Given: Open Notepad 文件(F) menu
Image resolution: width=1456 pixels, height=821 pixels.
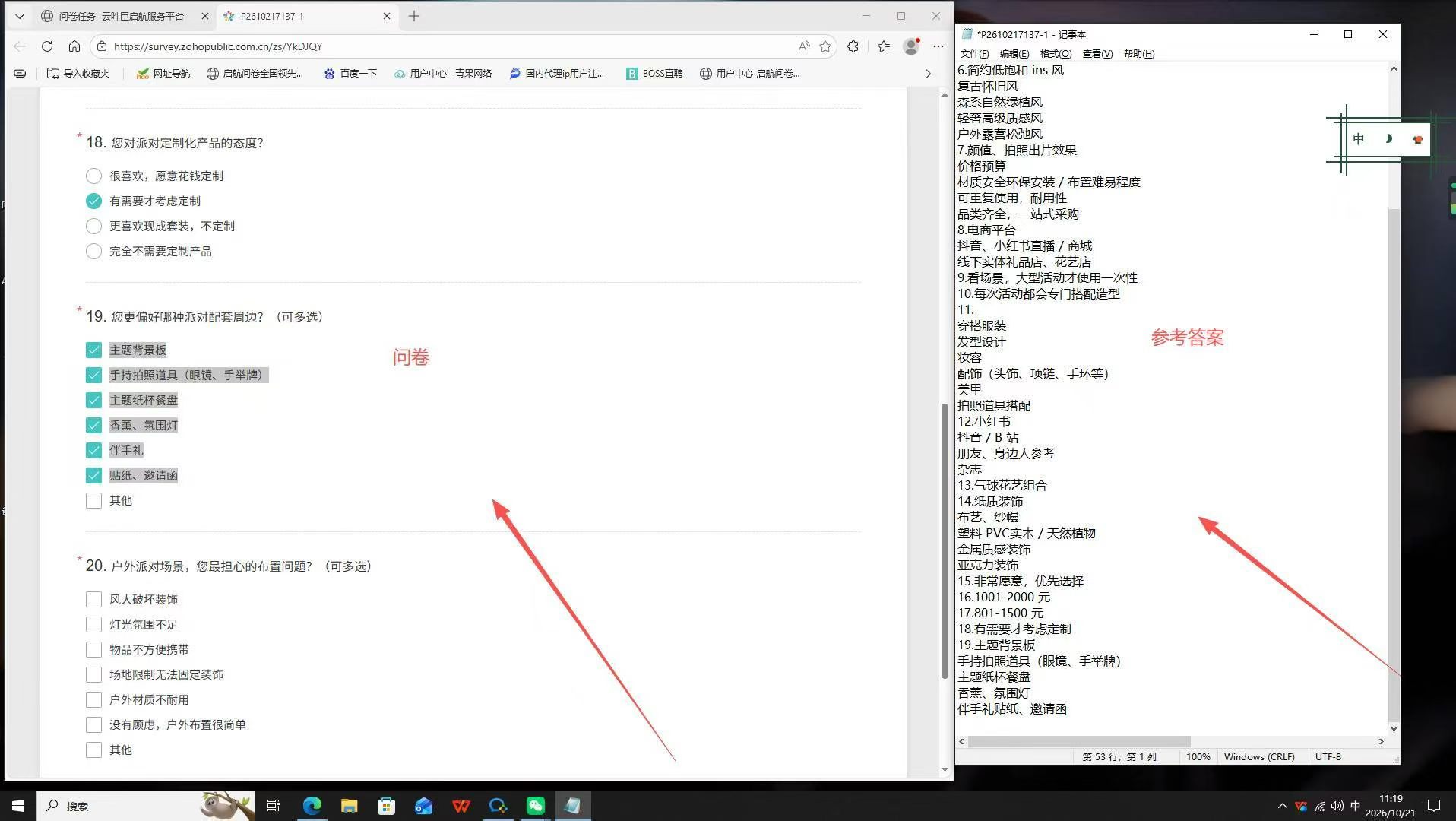Looking at the screenshot, I should point(974,54).
